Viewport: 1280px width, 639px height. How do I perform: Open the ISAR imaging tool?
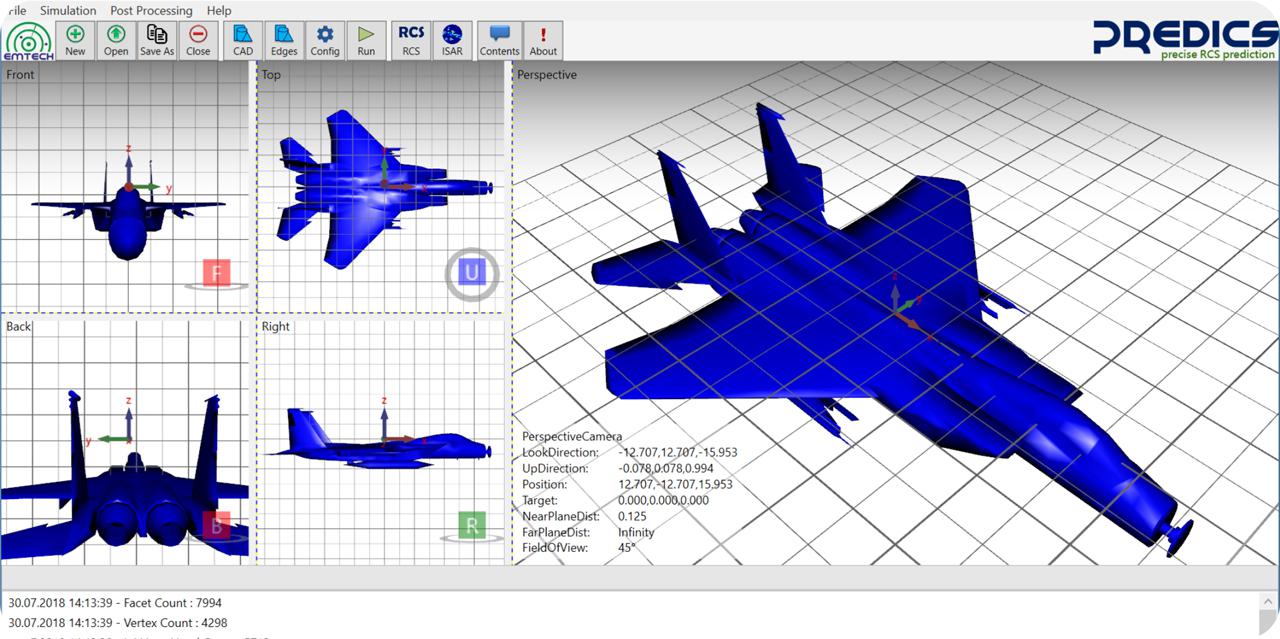coord(452,41)
